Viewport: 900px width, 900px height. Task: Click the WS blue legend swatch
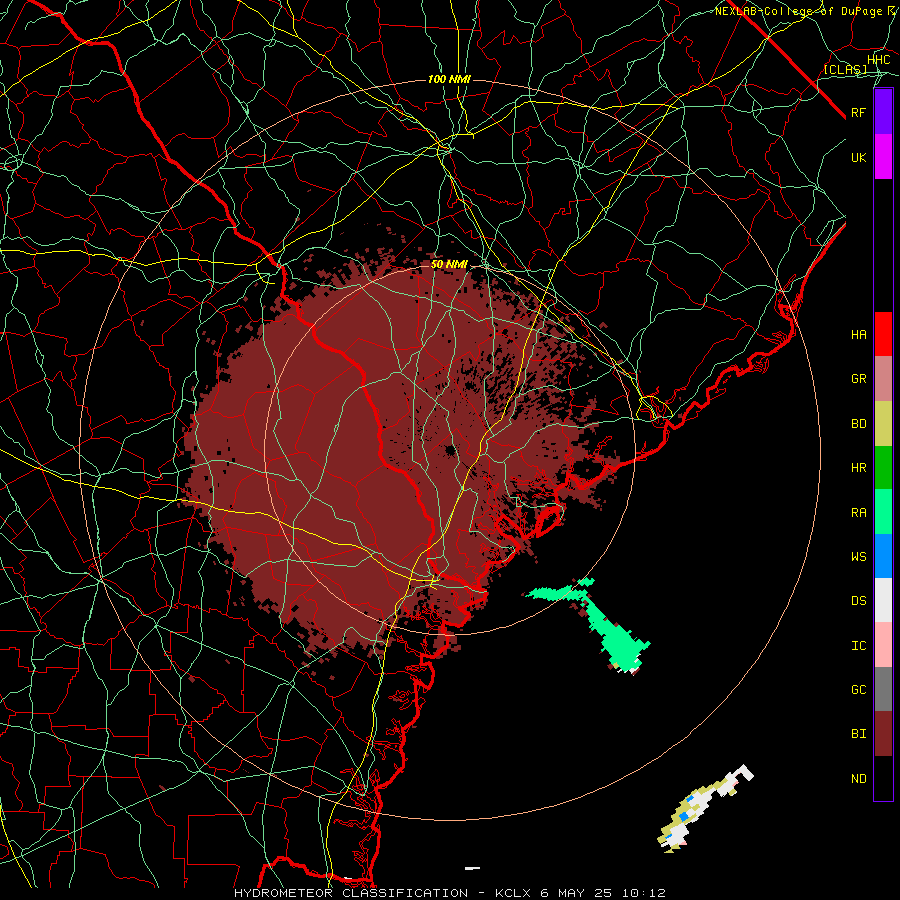pyautogui.click(x=883, y=556)
